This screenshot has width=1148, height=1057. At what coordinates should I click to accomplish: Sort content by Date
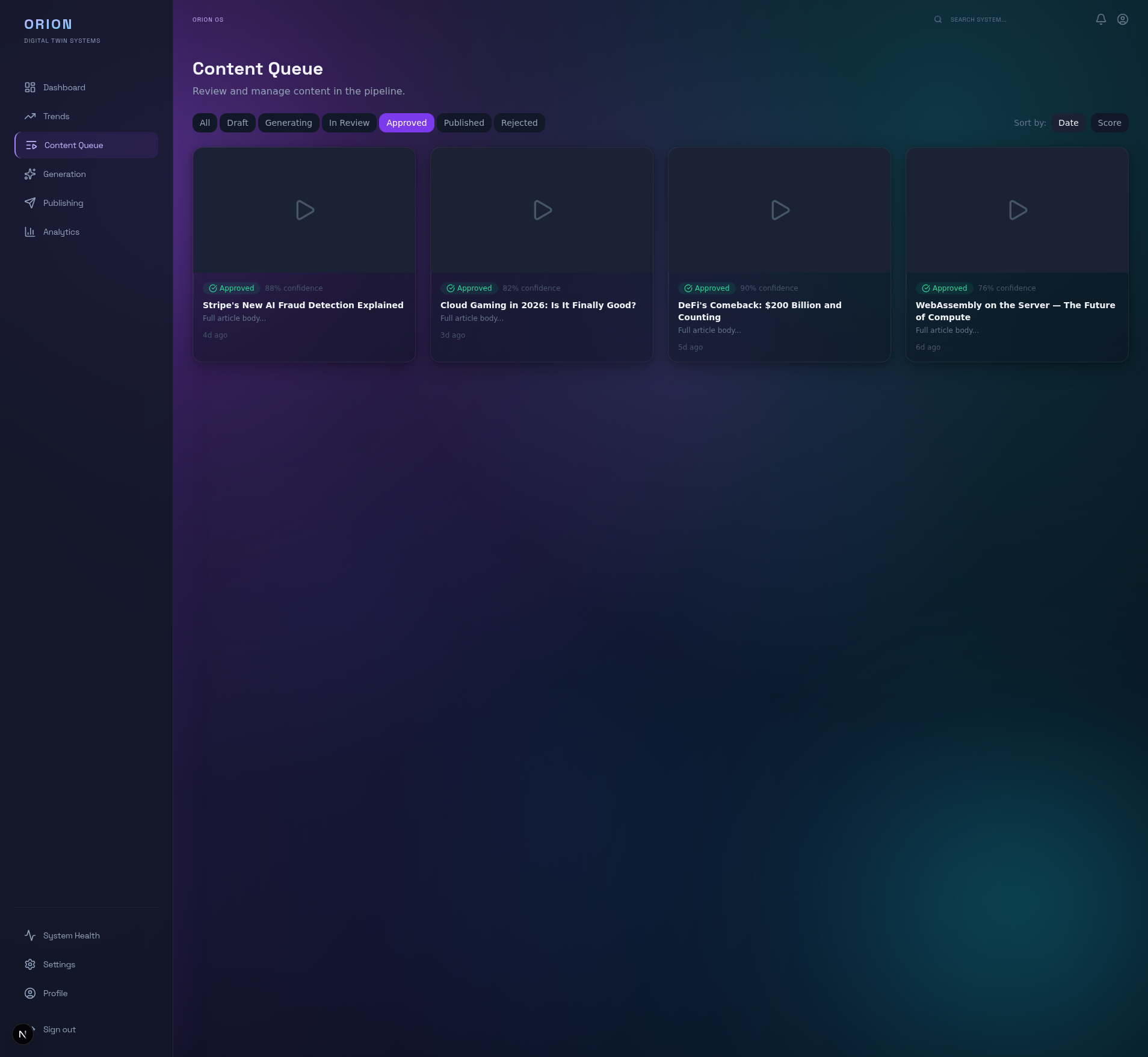pos(1068,122)
